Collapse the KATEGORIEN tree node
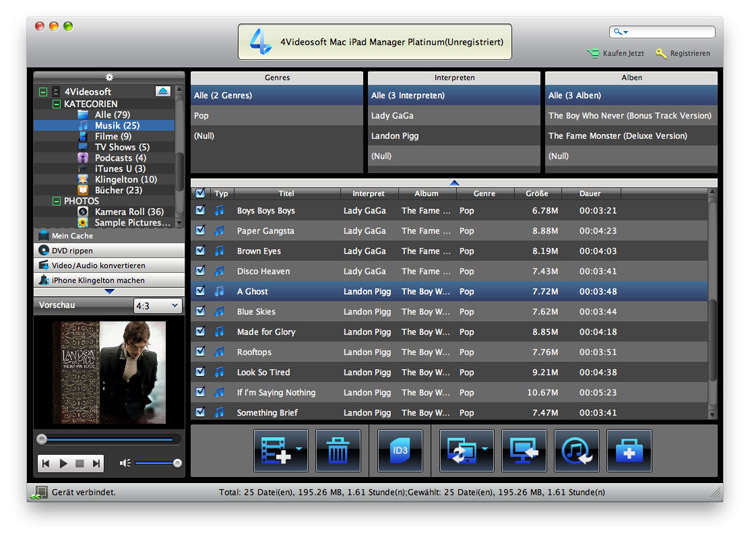Screen dimensions: 750x539 [57, 104]
